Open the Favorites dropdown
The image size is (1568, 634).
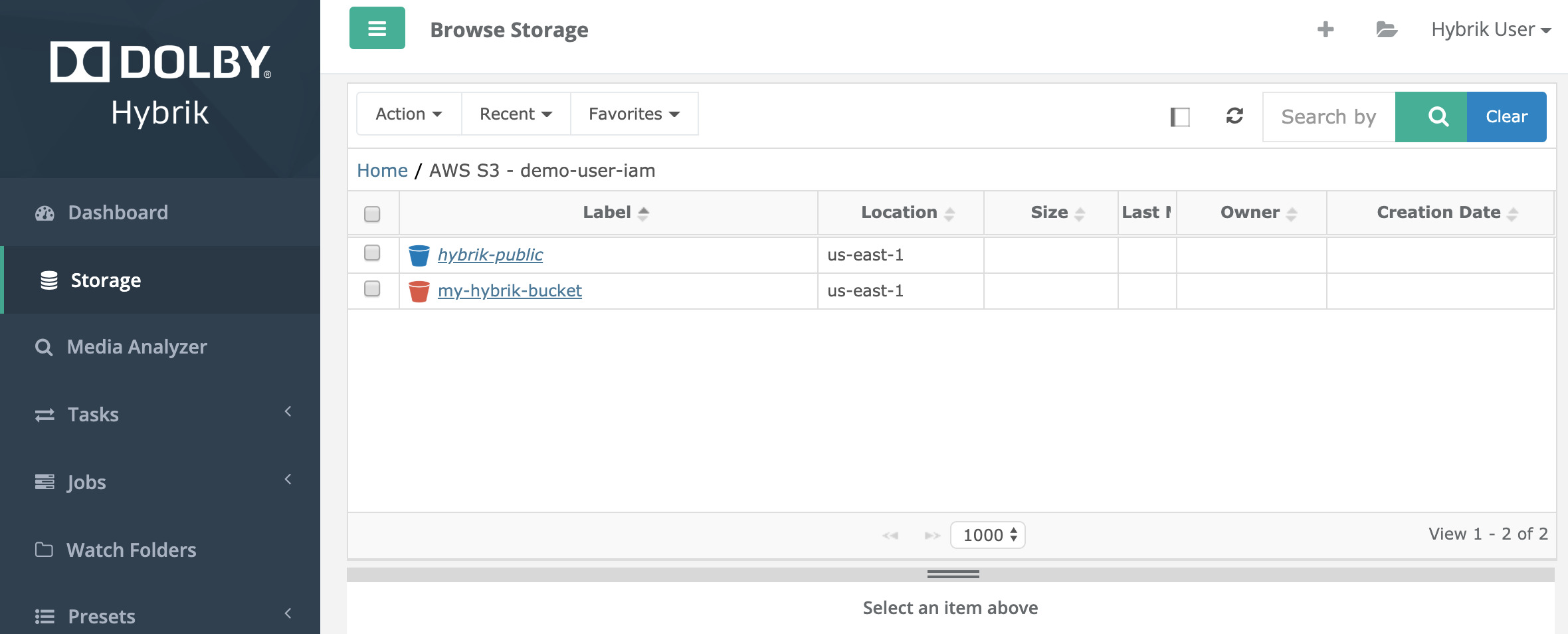[635, 114]
